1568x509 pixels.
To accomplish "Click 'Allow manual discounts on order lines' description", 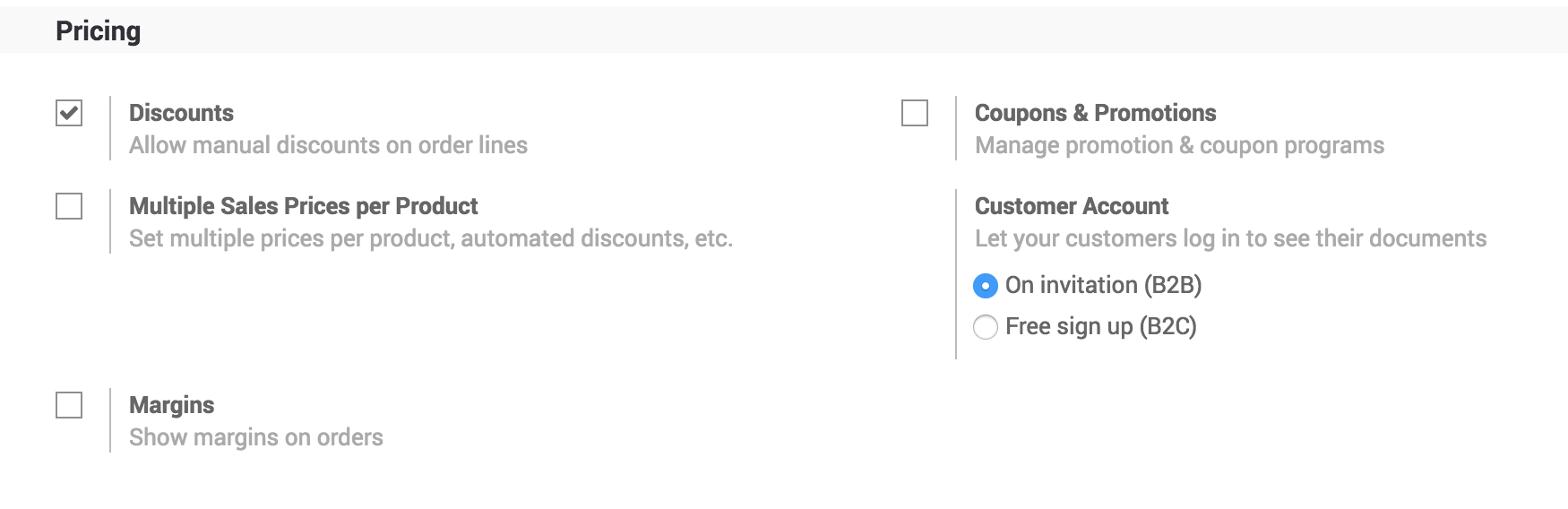I will coord(328,145).
